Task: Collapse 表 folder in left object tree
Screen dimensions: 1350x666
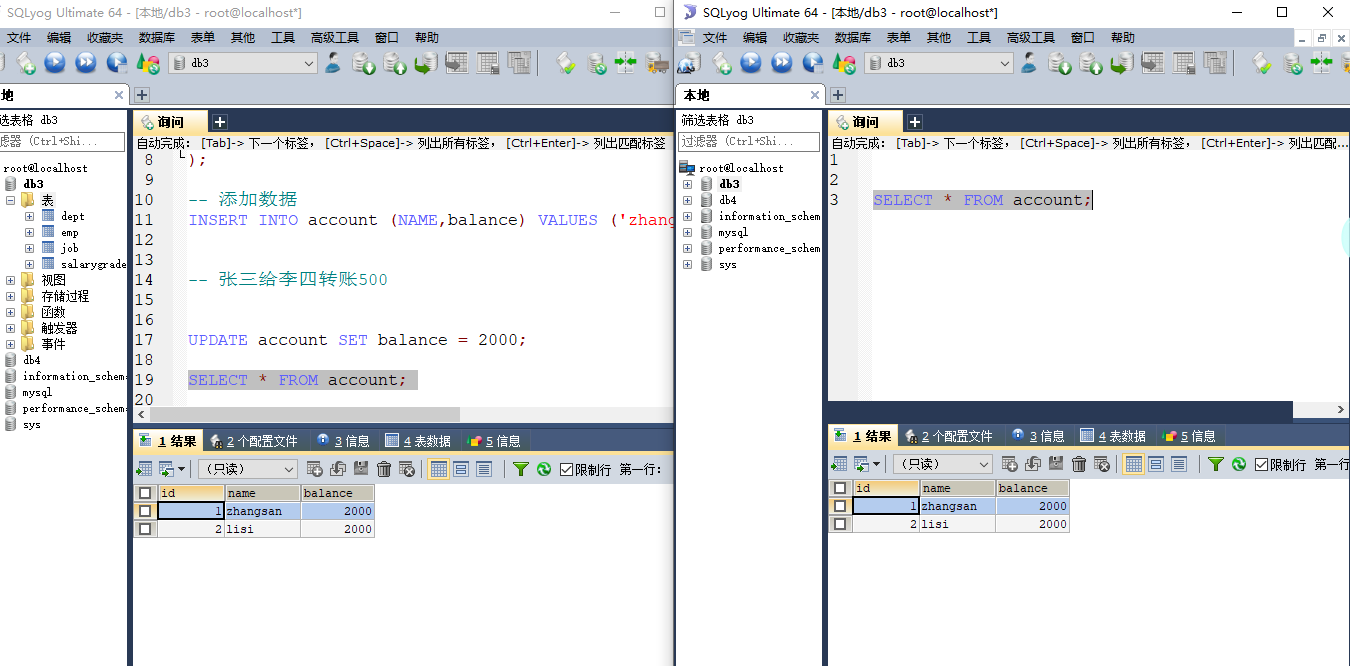Action: [x=11, y=200]
